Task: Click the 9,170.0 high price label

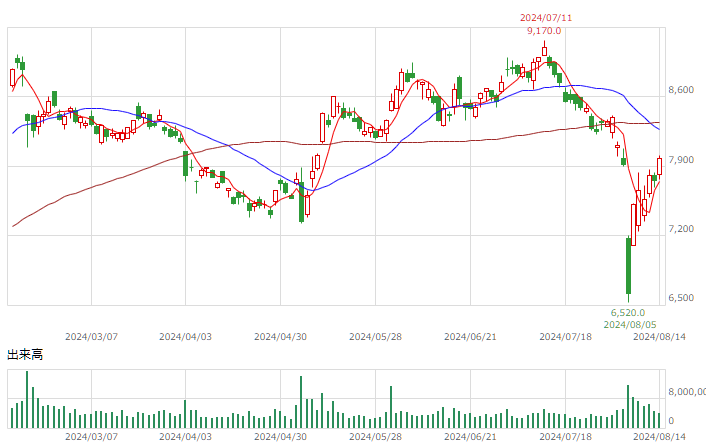Action: click(x=544, y=31)
